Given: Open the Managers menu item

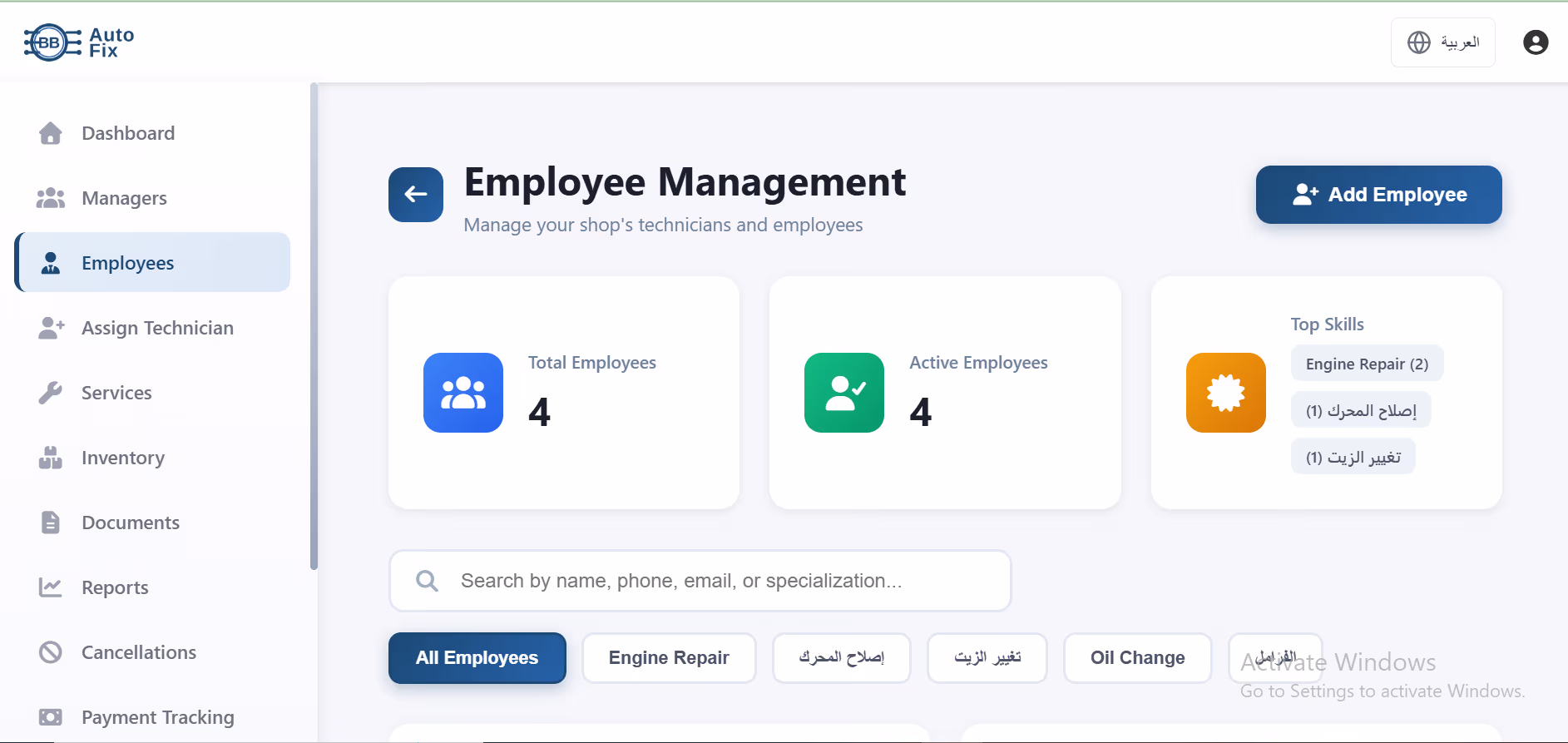Looking at the screenshot, I should point(152,198).
